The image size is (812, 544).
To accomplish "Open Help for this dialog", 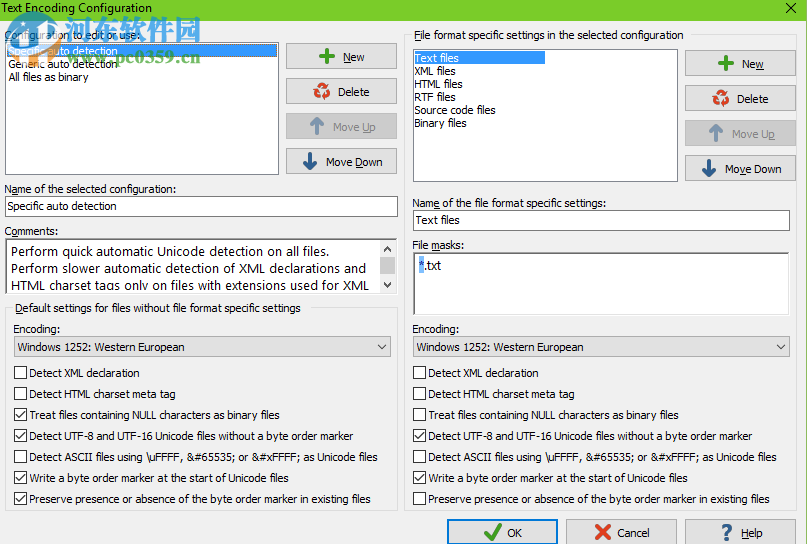I will [x=740, y=532].
